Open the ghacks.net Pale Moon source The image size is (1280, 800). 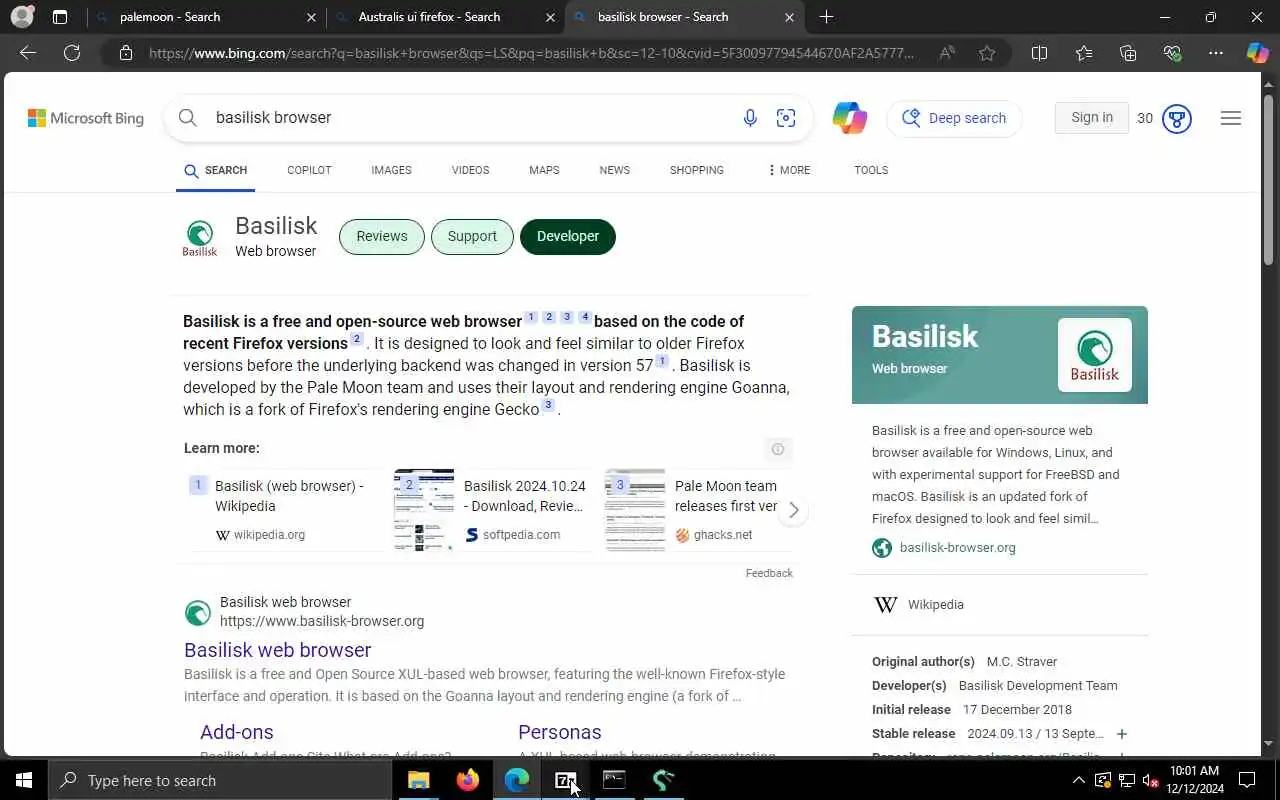click(x=692, y=510)
